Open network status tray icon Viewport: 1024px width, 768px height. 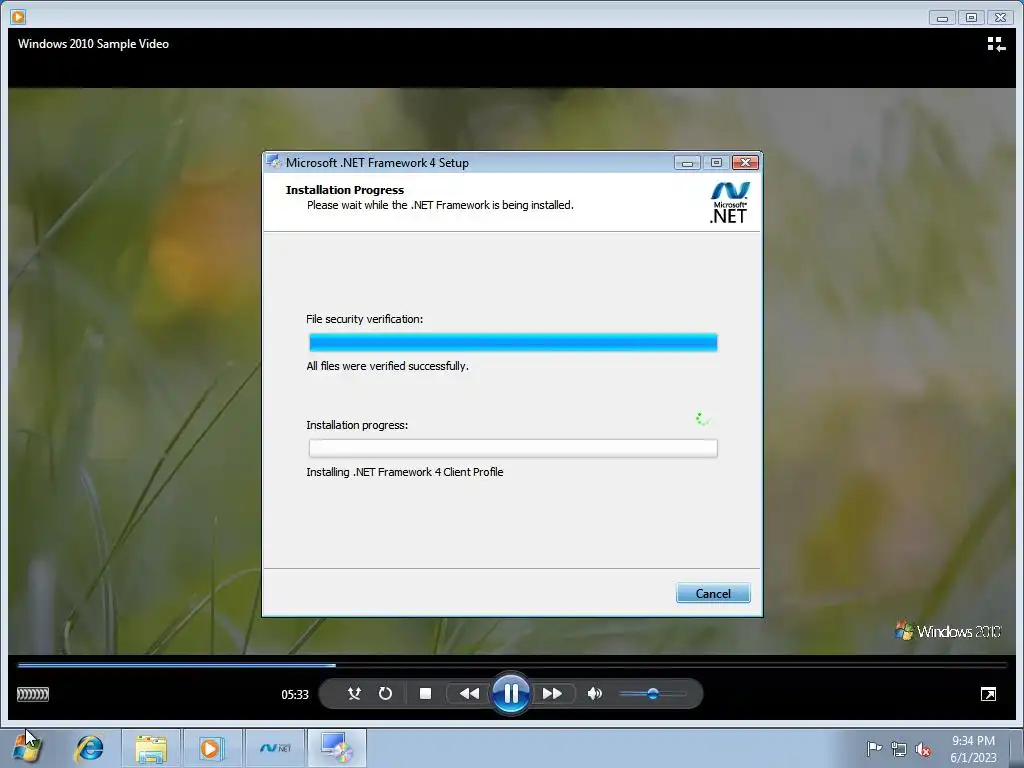(x=899, y=749)
